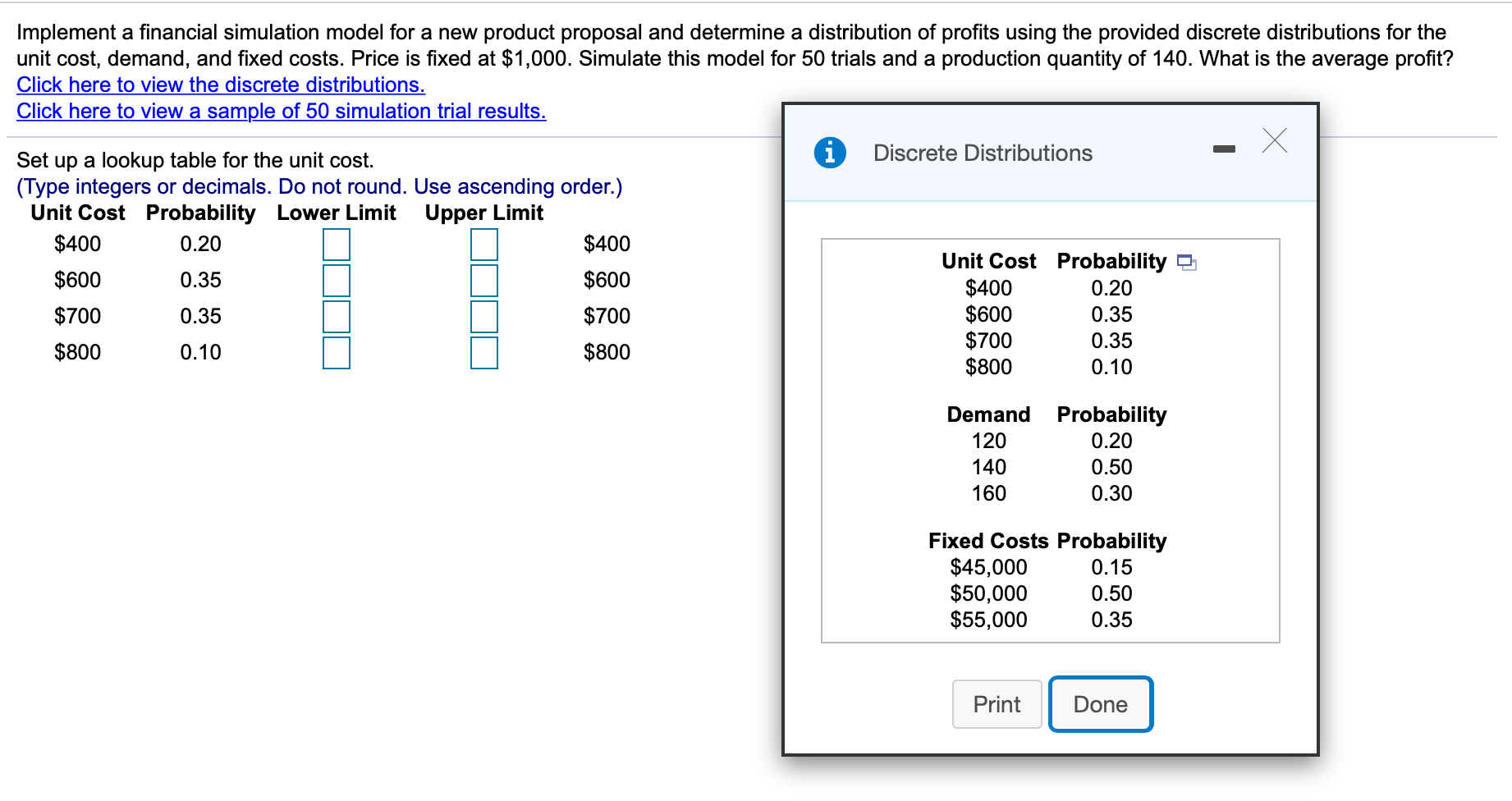Close the Discrete Distributions popup
Viewport: 1512px width, 801px height.
[x=1274, y=141]
